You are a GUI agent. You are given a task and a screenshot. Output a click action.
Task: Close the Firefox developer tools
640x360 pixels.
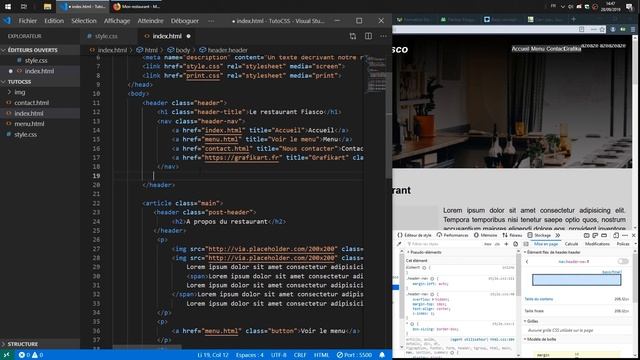pyautogui.click(x=633, y=236)
